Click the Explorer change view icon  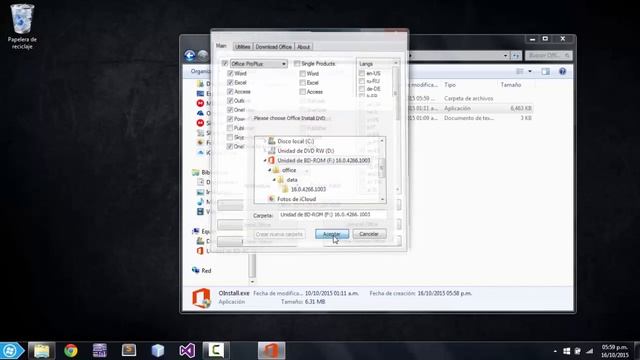(x=520, y=71)
